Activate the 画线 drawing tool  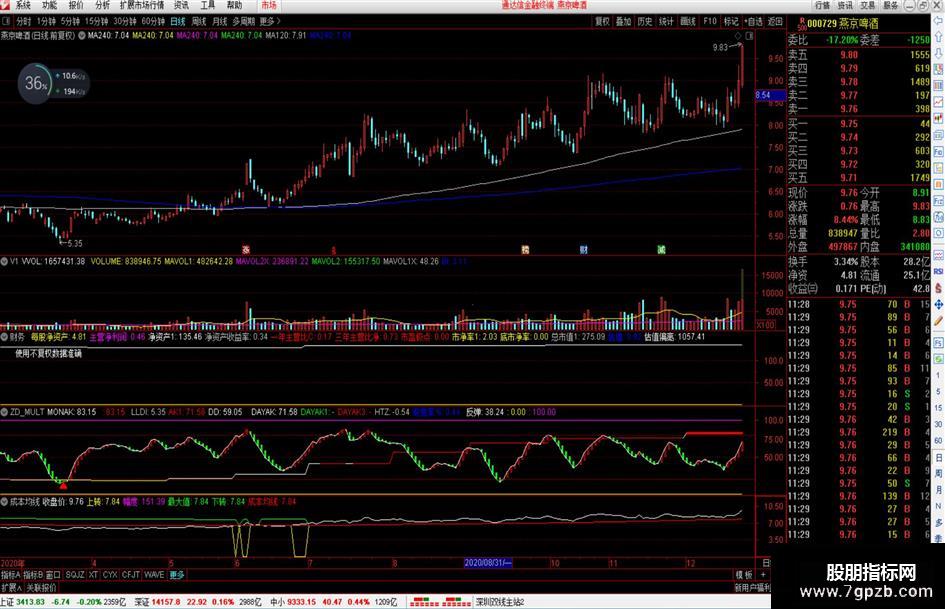tap(688, 22)
